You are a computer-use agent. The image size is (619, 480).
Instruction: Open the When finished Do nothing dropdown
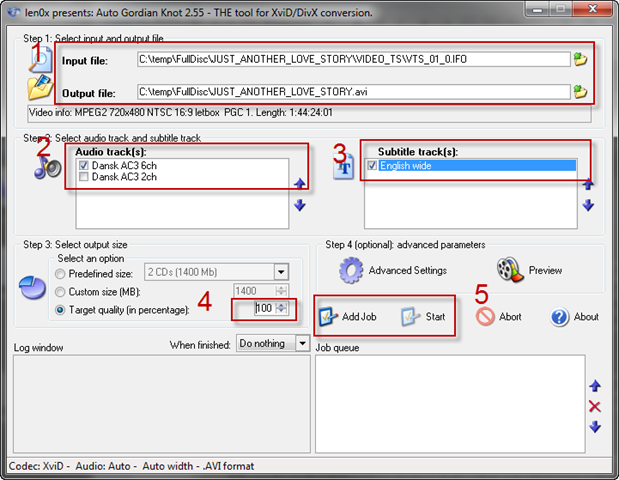click(x=302, y=343)
